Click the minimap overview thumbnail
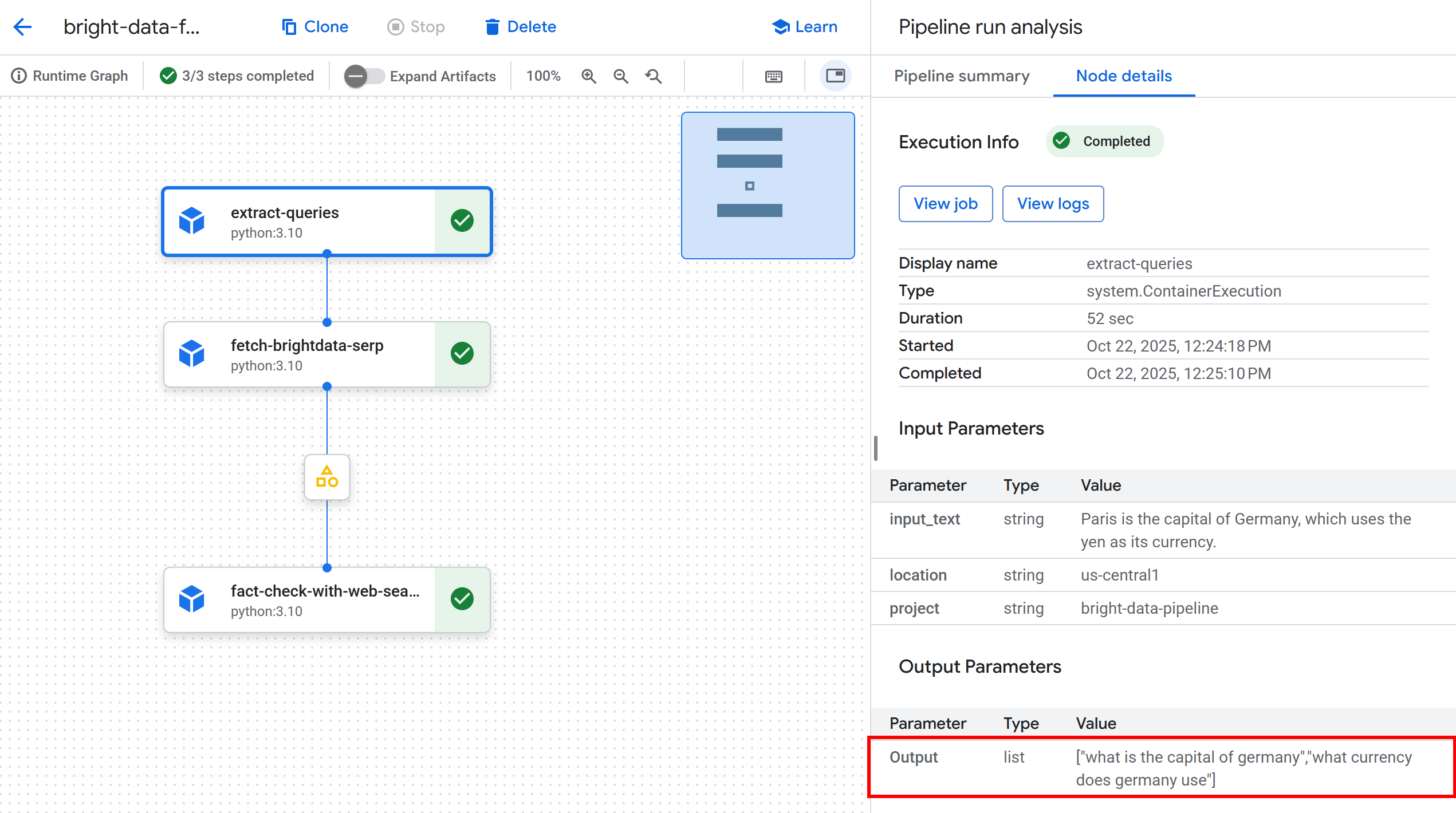The image size is (1456, 813). (768, 185)
